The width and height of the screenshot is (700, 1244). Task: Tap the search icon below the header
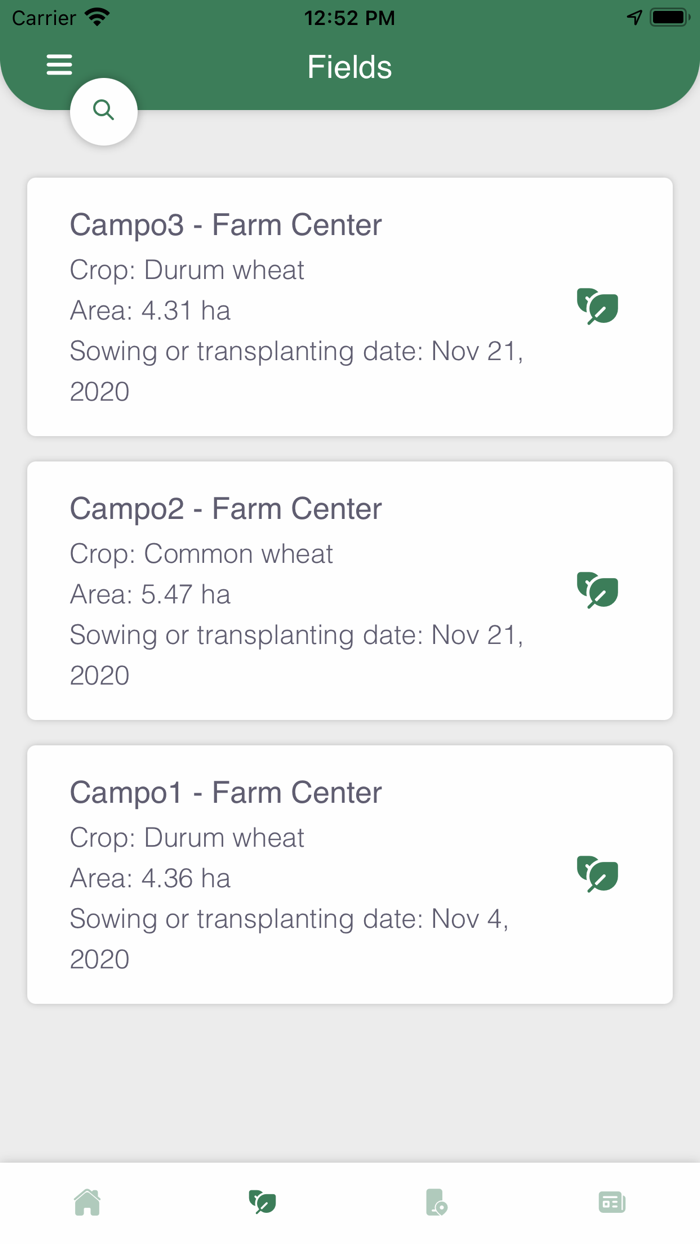coord(103,111)
